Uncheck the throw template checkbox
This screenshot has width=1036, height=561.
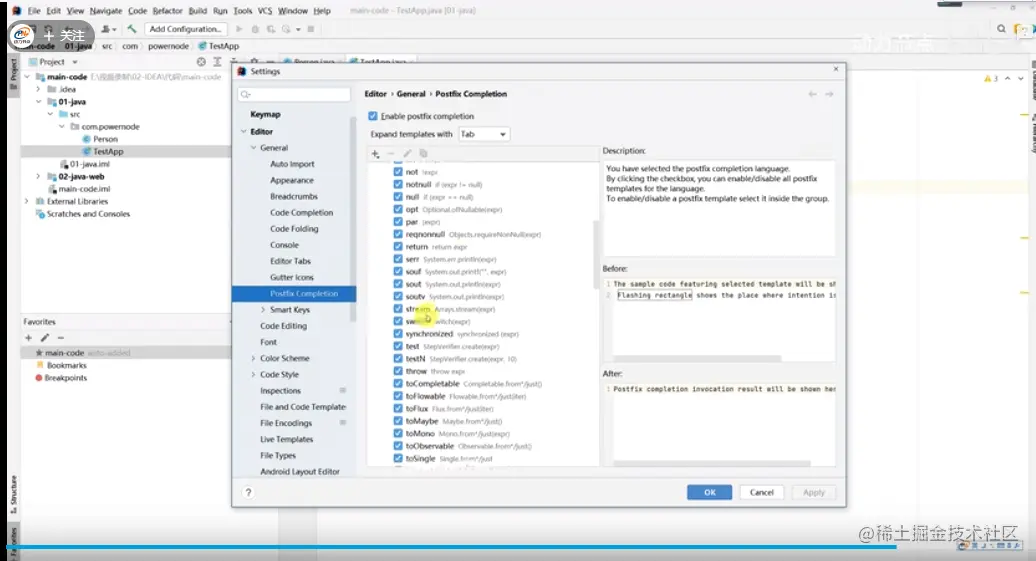point(398,371)
